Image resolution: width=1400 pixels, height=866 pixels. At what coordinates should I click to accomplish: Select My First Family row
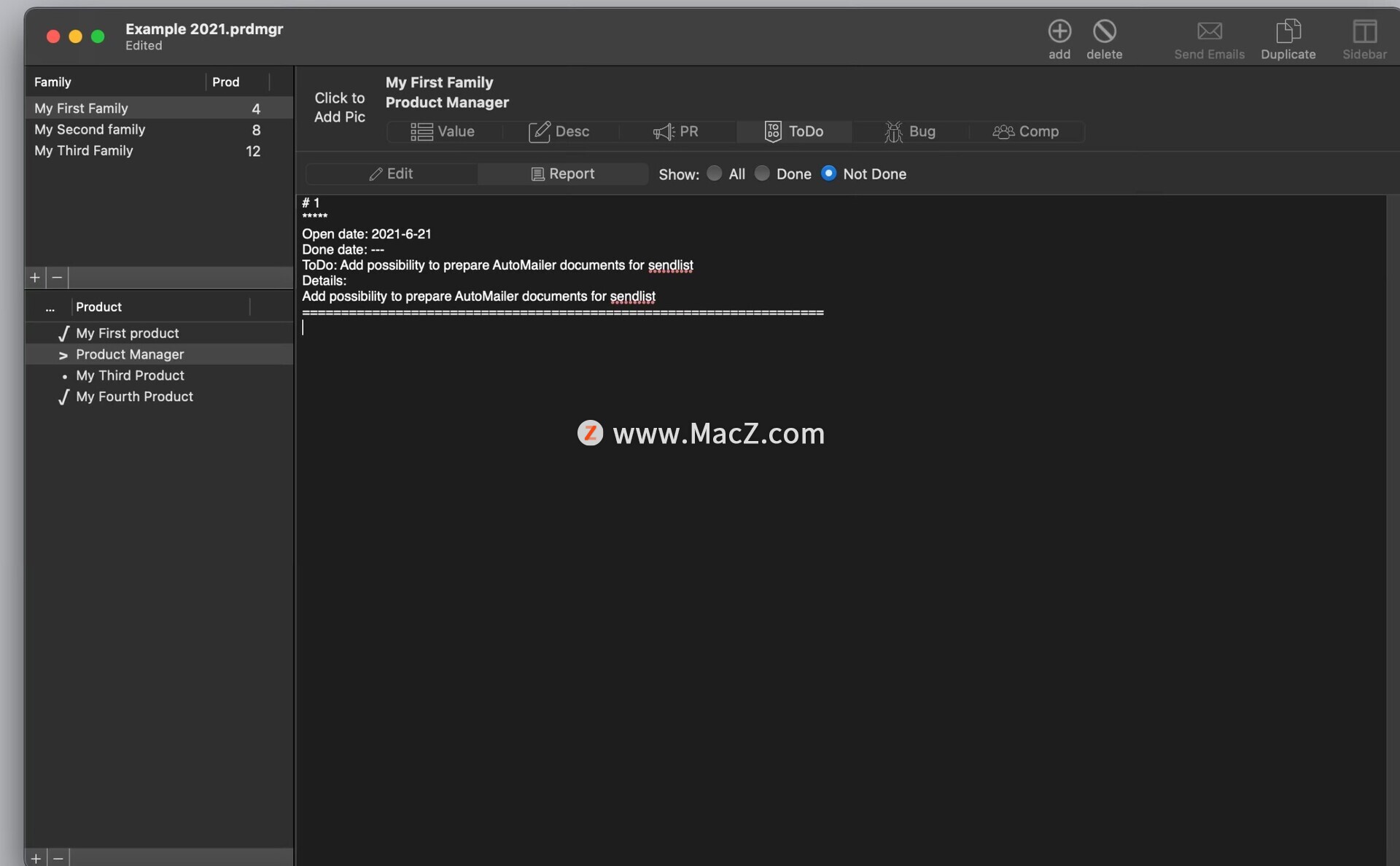click(x=159, y=109)
